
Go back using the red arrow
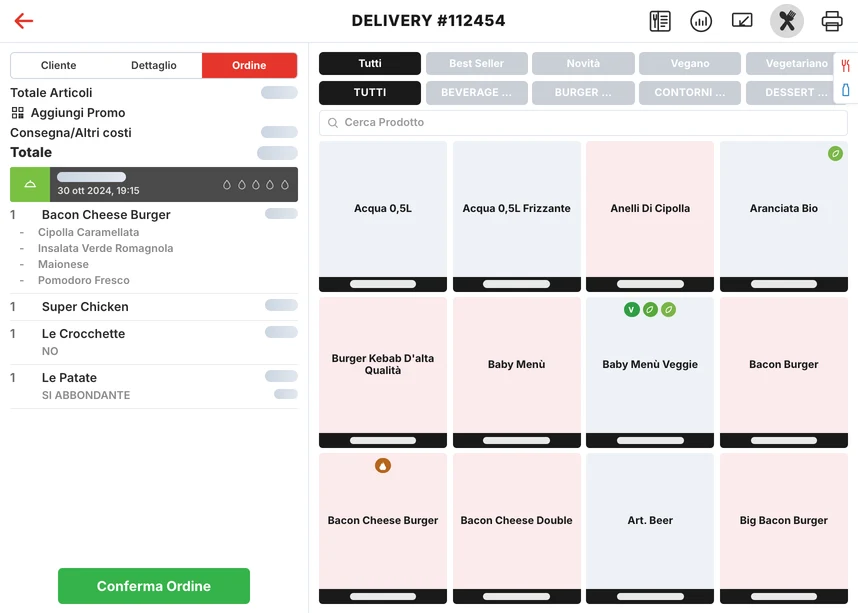pos(24,21)
